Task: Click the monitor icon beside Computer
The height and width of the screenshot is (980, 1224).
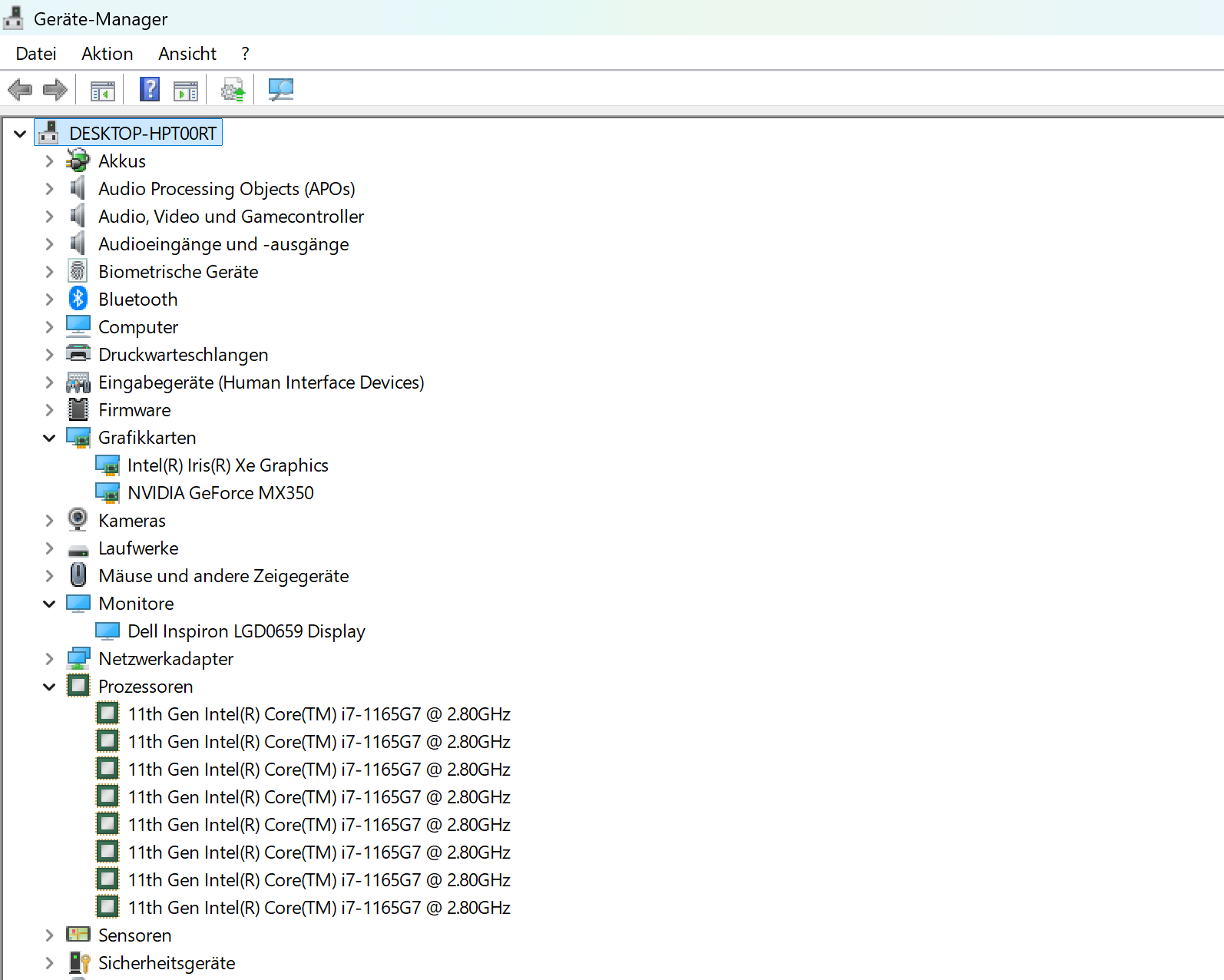Action: (78, 326)
